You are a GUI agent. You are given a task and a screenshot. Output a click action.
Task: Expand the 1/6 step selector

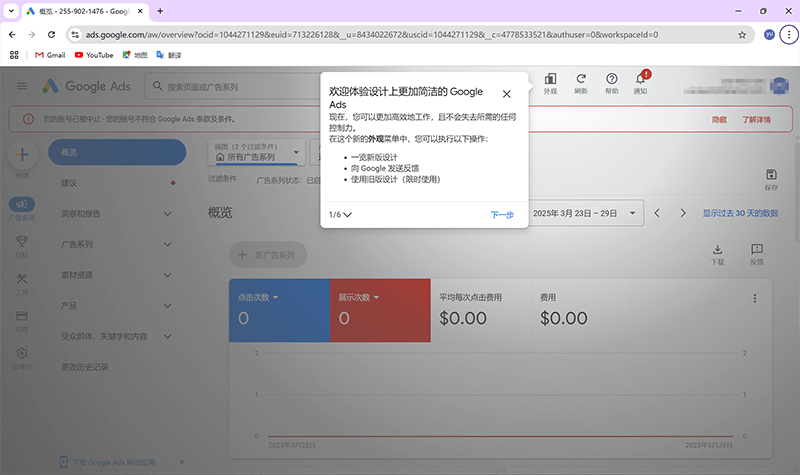pyautogui.click(x=340, y=215)
